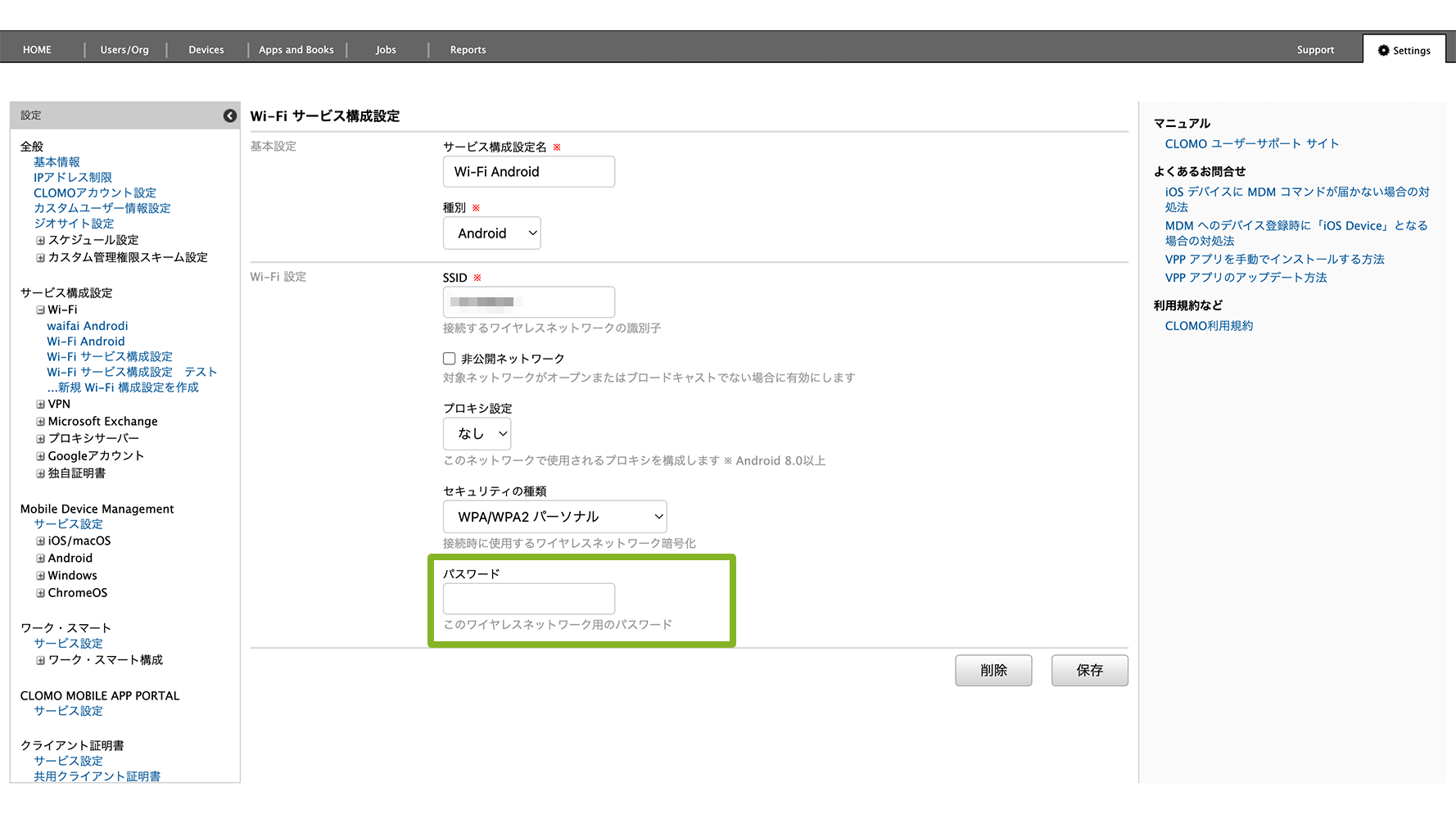Image resolution: width=1456 pixels, height=819 pixels.
Task: Expand the Google アカウント tree node
Action: coord(40,456)
